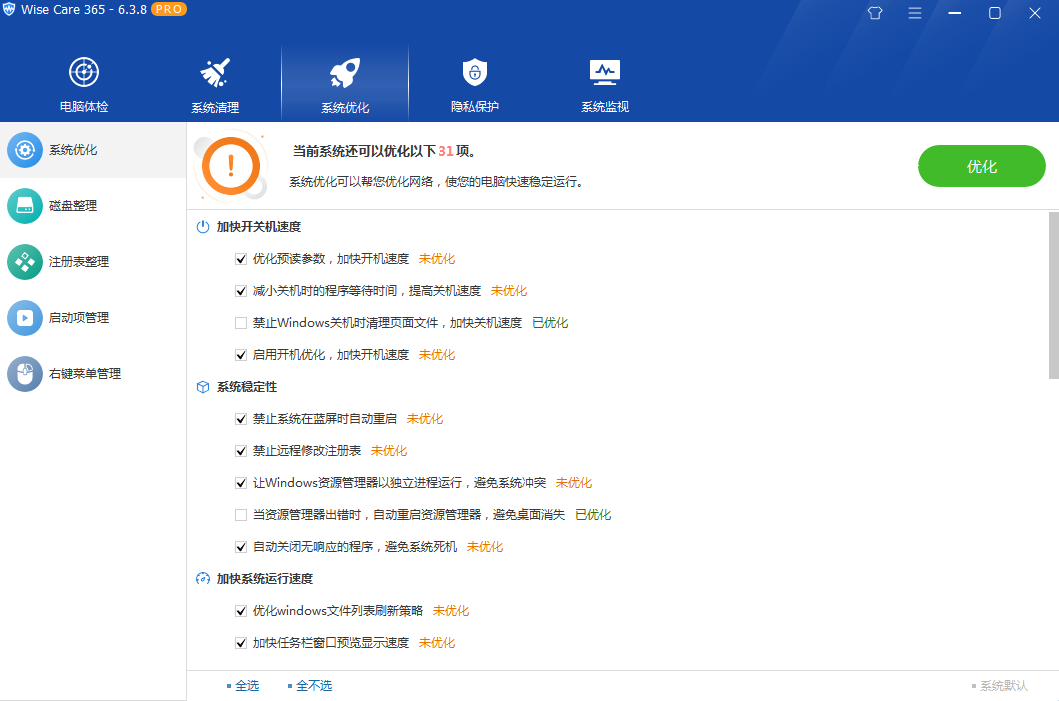Click the green 优化 button
1059x701 pixels.
coord(981,166)
